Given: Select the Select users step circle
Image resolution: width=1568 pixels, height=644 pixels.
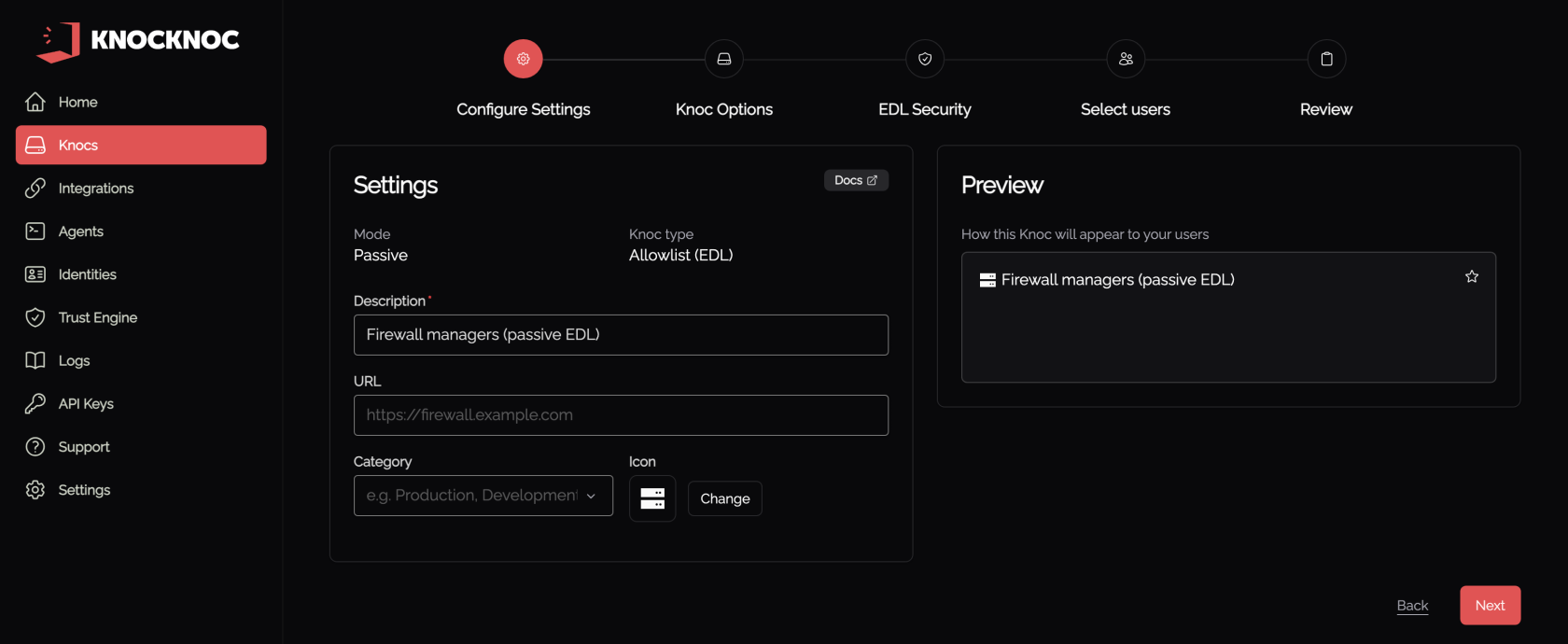Looking at the screenshot, I should click(x=1126, y=59).
